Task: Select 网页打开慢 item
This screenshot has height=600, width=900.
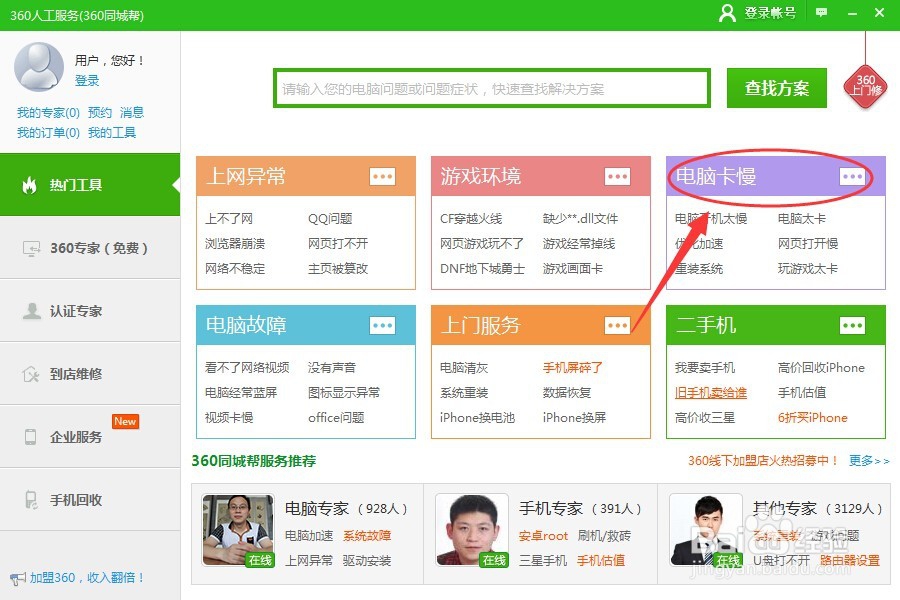Action: (808, 243)
